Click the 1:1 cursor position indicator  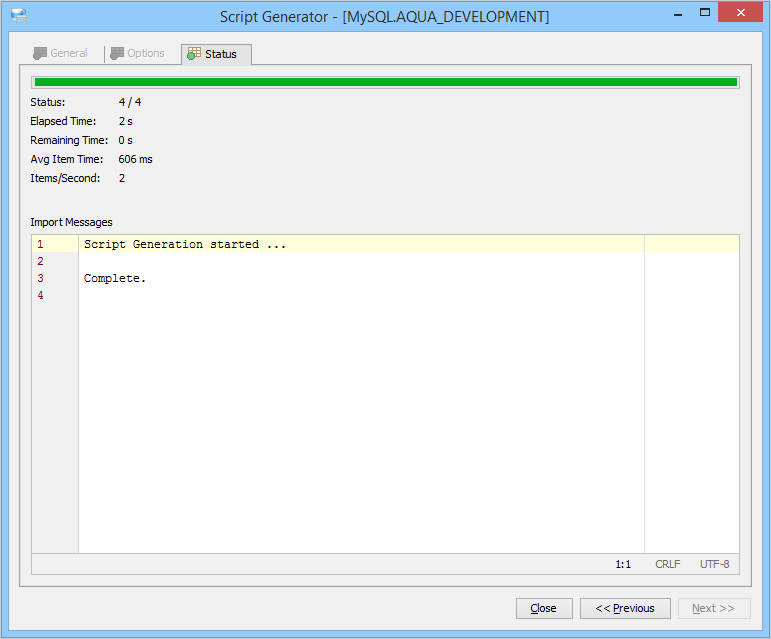click(x=623, y=564)
